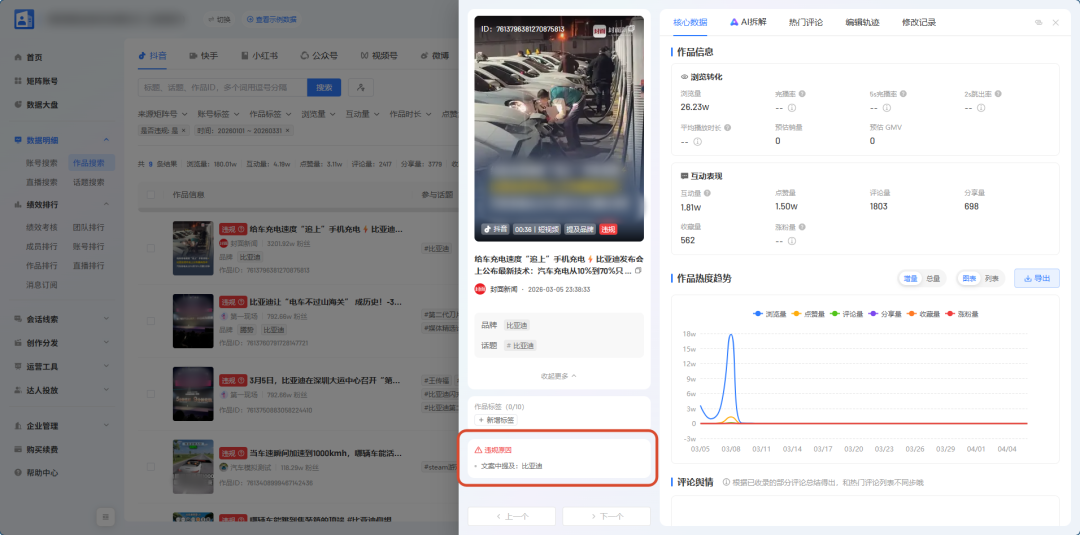This screenshot has width=1080, height=535.
Task: Switch to the 编辑轨迹 tab
Action: coord(862,22)
